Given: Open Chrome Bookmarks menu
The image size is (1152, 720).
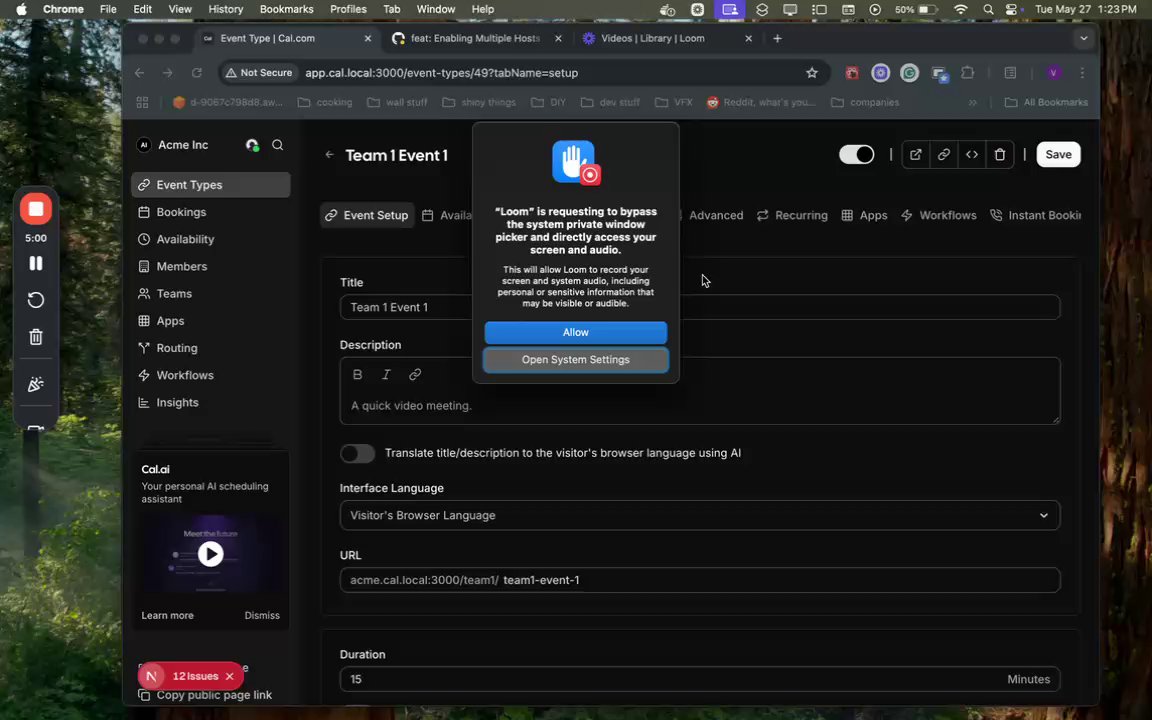Looking at the screenshot, I should [x=287, y=10].
